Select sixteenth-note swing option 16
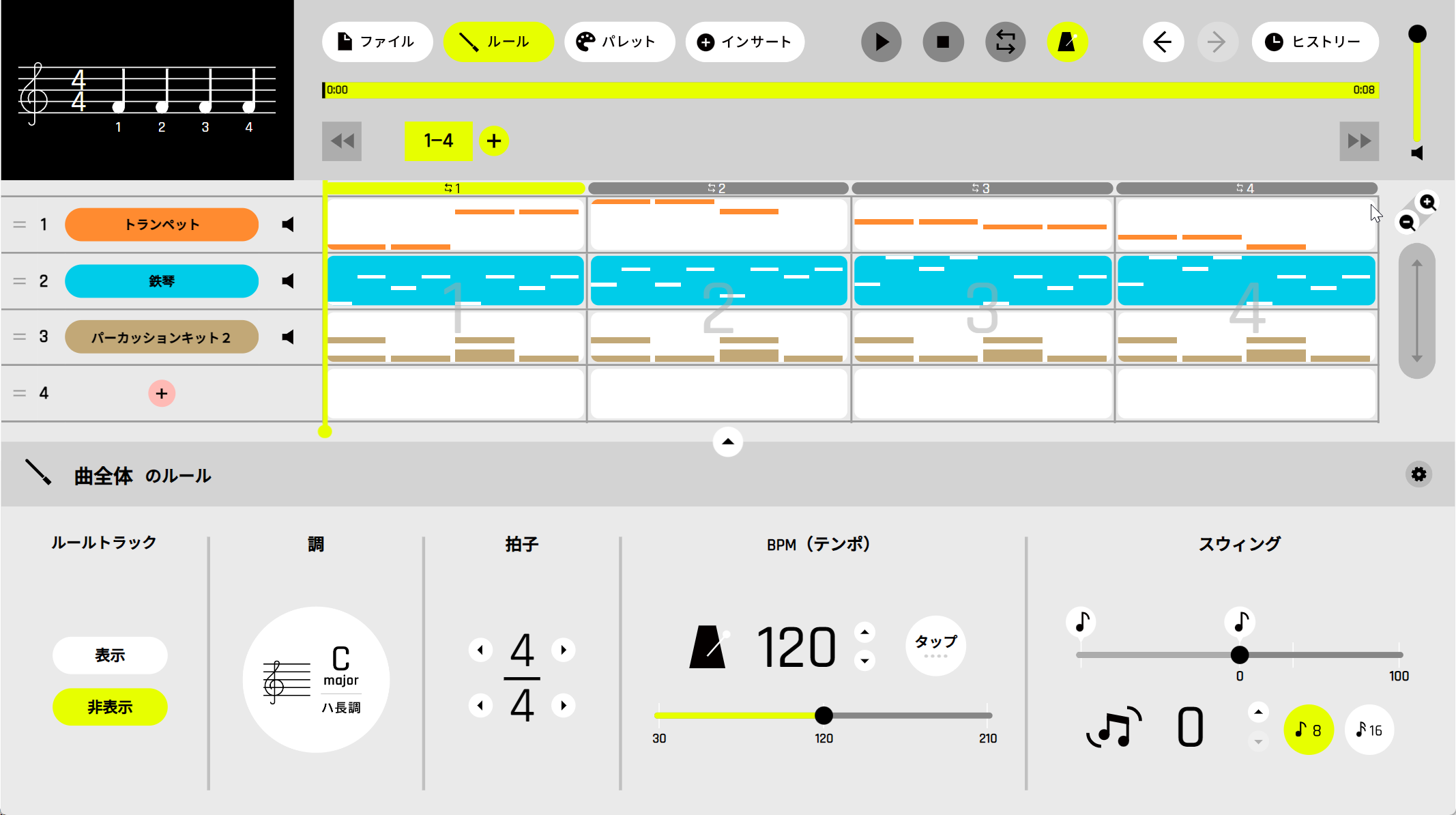1456x815 pixels. coord(1369,730)
